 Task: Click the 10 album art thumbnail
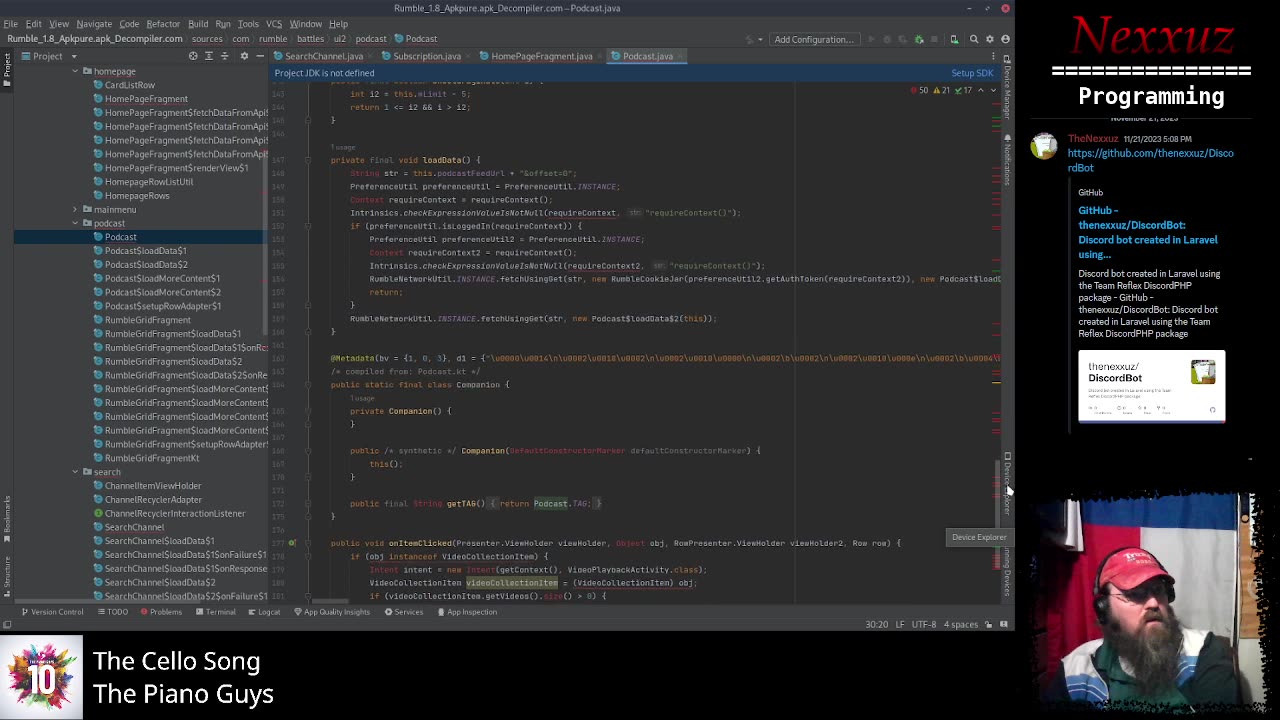(42, 679)
